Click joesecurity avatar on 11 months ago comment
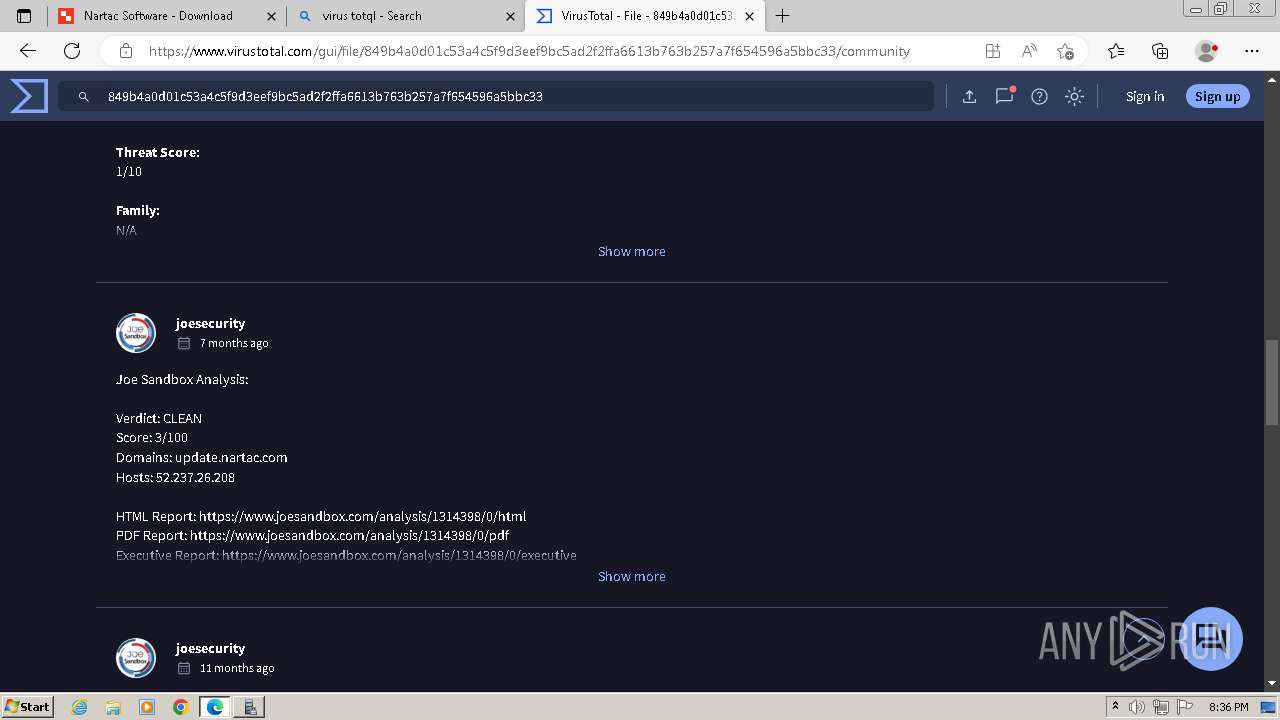The height and width of the screenshot is (720, 1280). 136,658
